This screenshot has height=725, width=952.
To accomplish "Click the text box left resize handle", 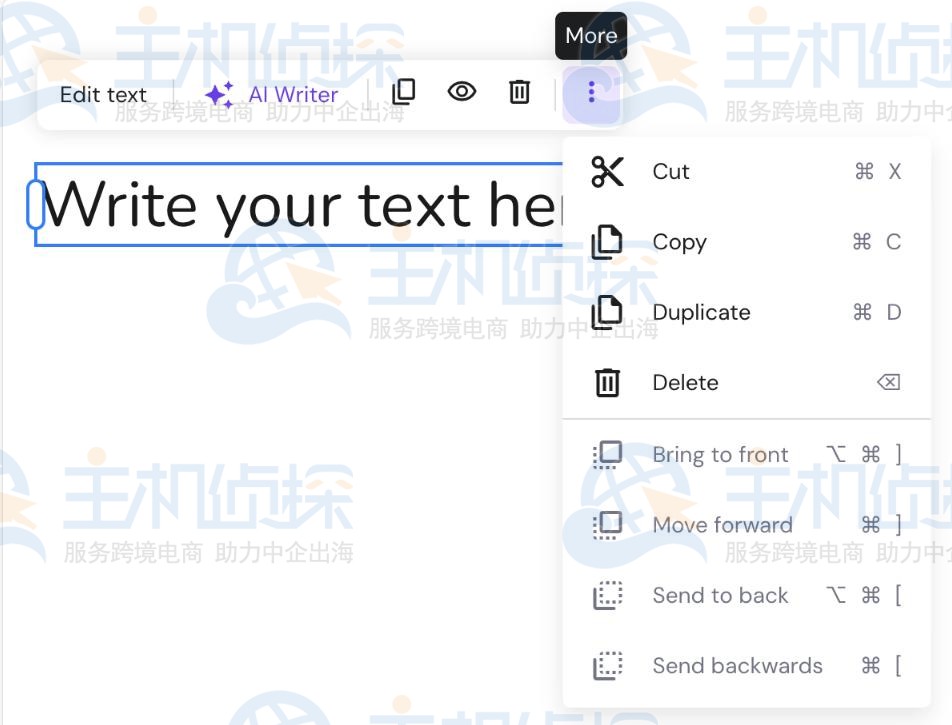I will click(33, 205).
